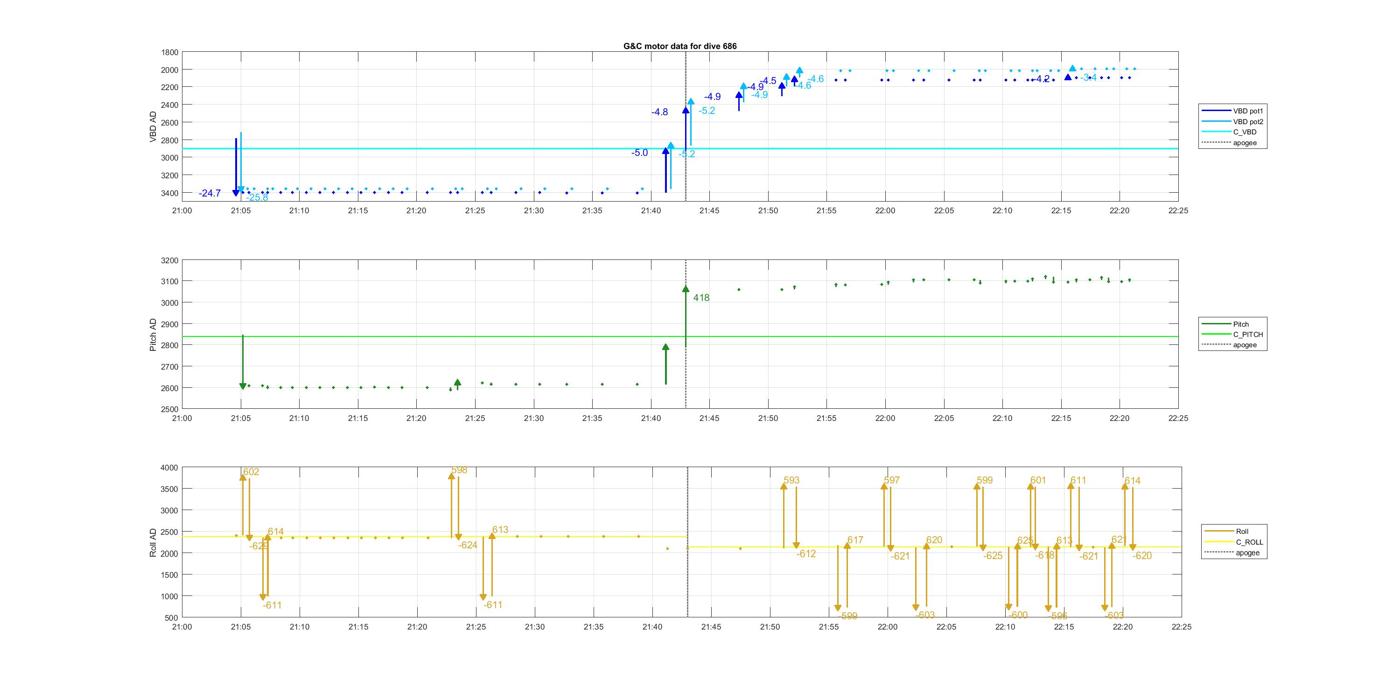Click the 'Pitch AD' y-axis label
The height and width of the screenshot is (693, 1400).
click(153, 335)
